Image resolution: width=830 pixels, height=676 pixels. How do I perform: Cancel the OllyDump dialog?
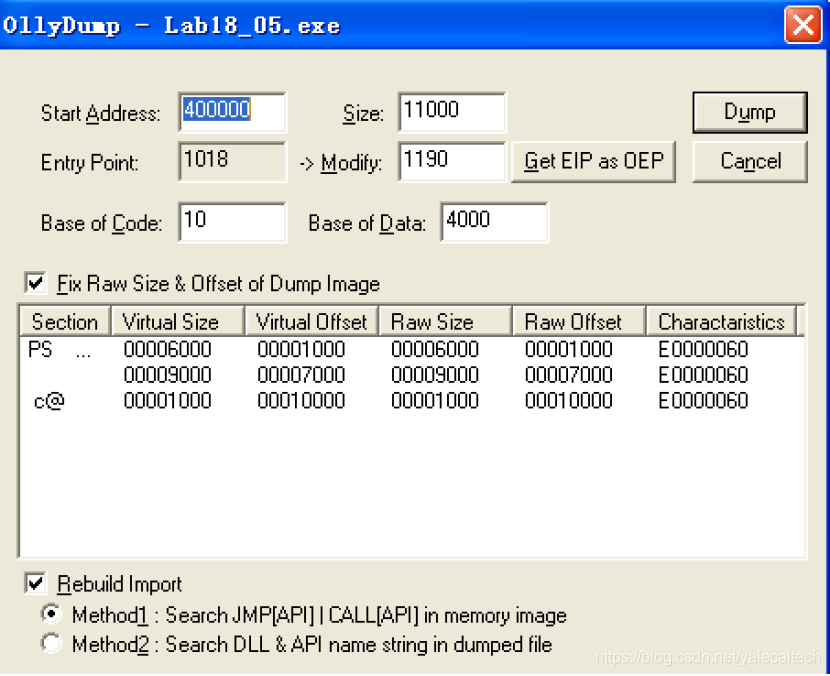point(750,161)
